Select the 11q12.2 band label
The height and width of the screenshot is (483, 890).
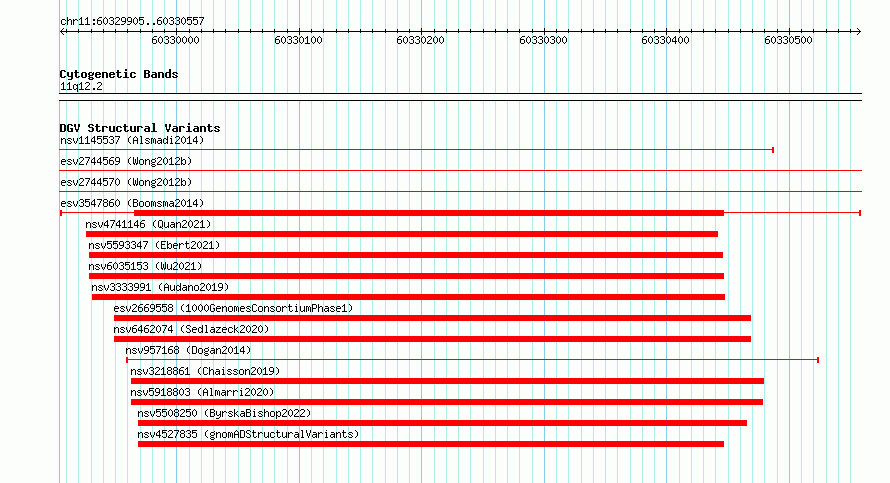(x=81, y=86)
